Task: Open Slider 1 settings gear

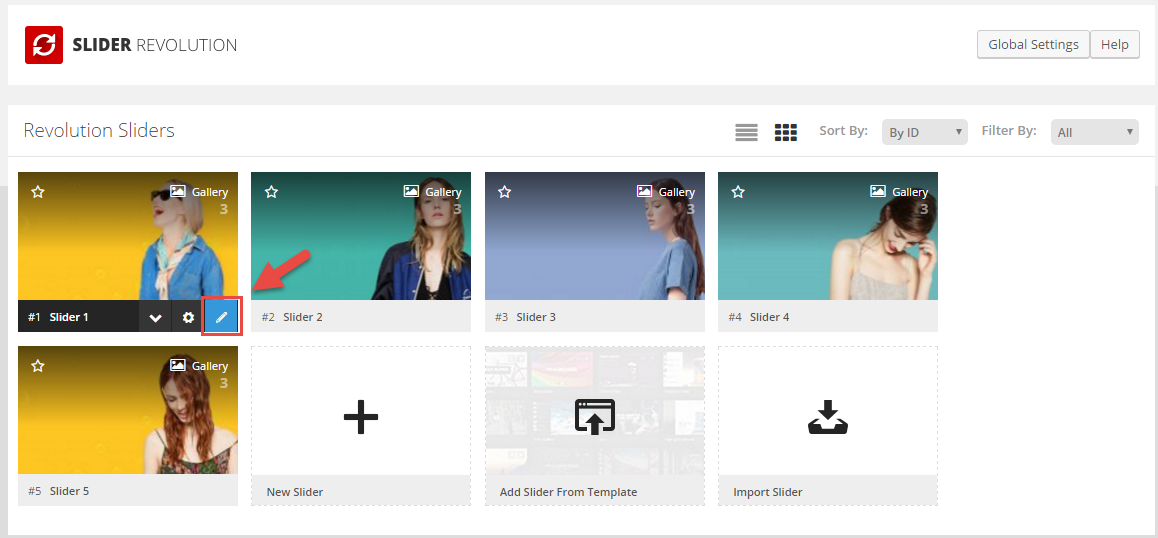Action: (x=188, y=317)
